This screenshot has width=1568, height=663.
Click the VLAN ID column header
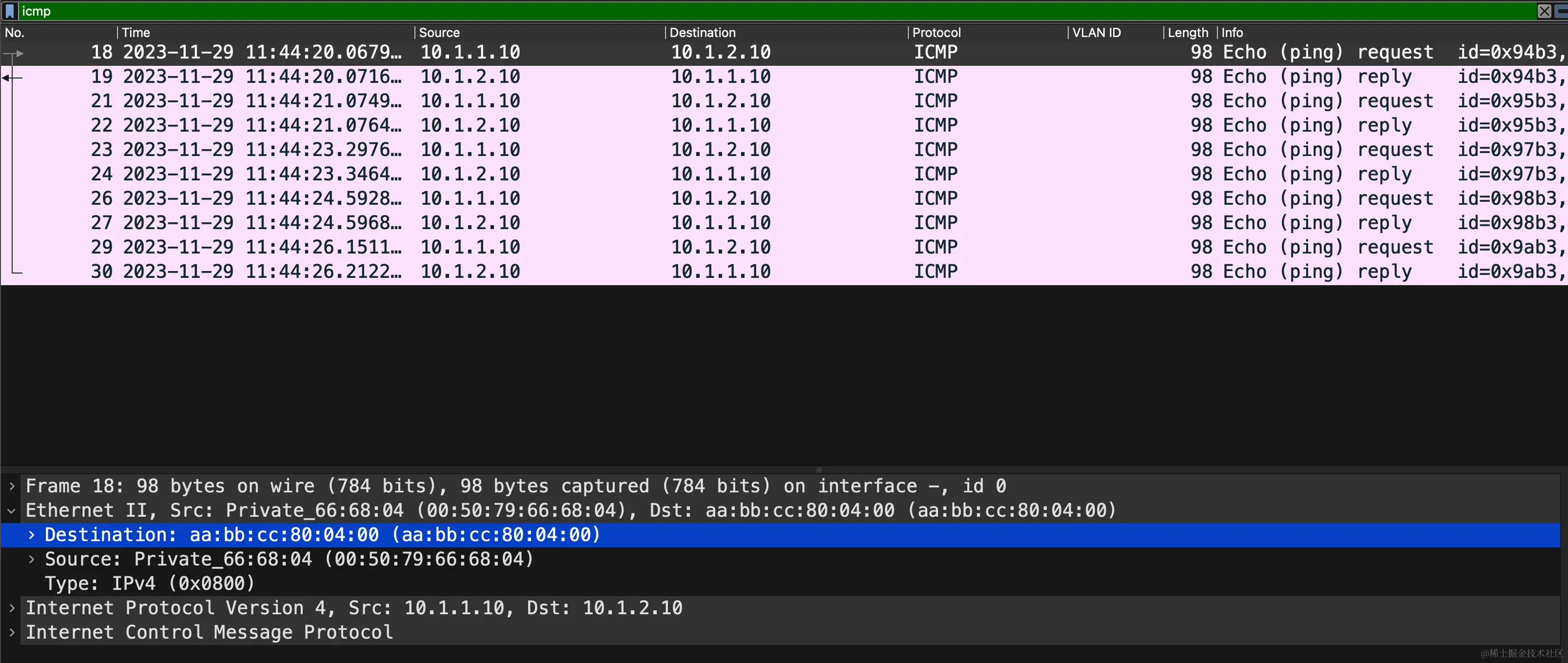click(1096, 33)
